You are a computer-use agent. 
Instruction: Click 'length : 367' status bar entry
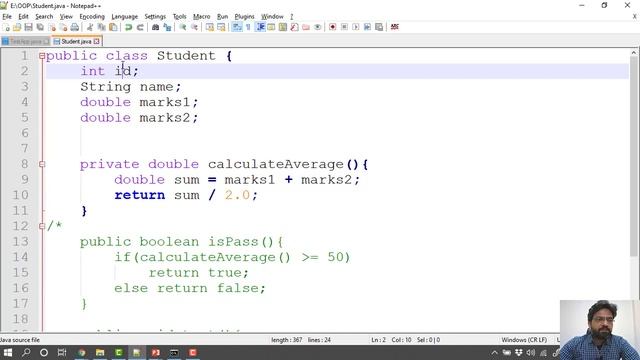pyautogui.click(x=287, y=340)
